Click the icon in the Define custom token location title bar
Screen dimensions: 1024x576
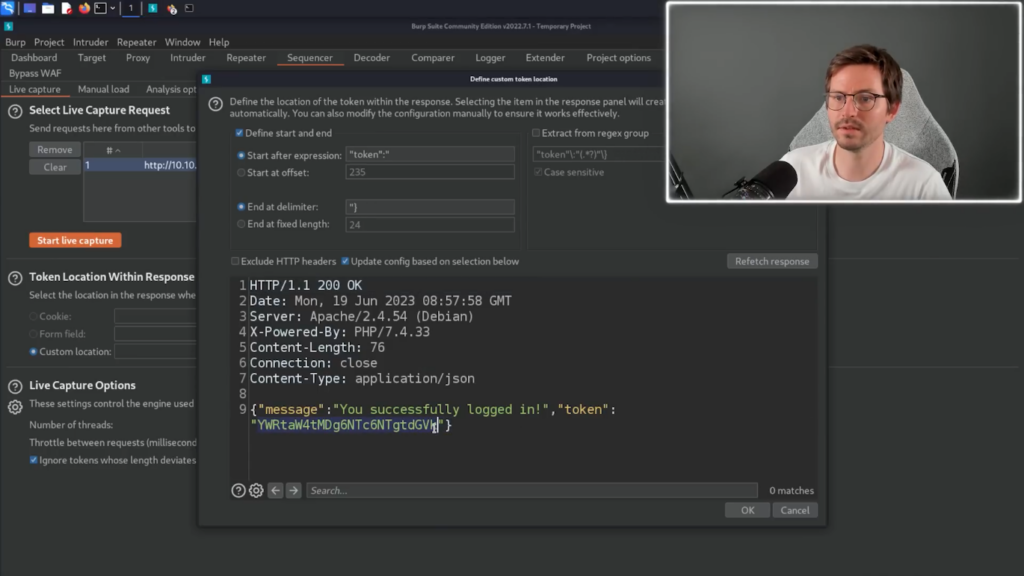pyautogui.click(x=206, y=79)
